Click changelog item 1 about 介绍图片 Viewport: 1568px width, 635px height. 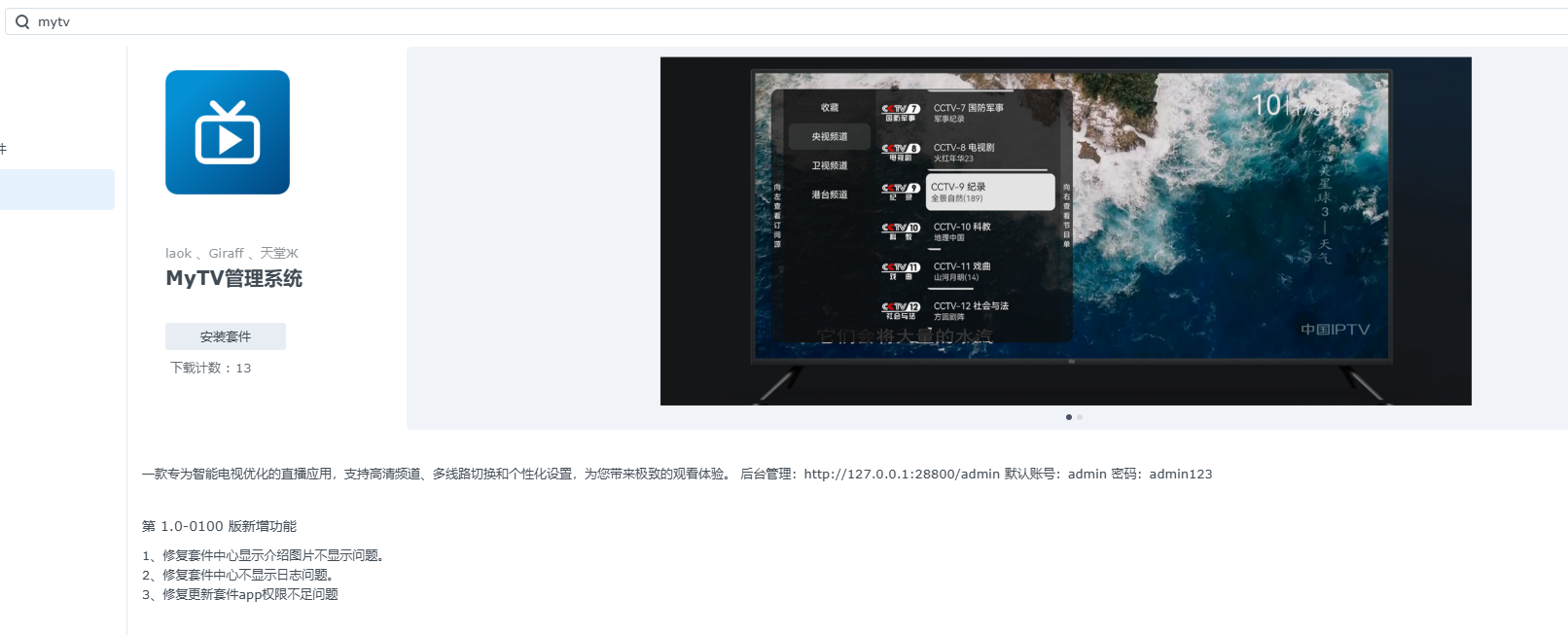coord(266,555)
